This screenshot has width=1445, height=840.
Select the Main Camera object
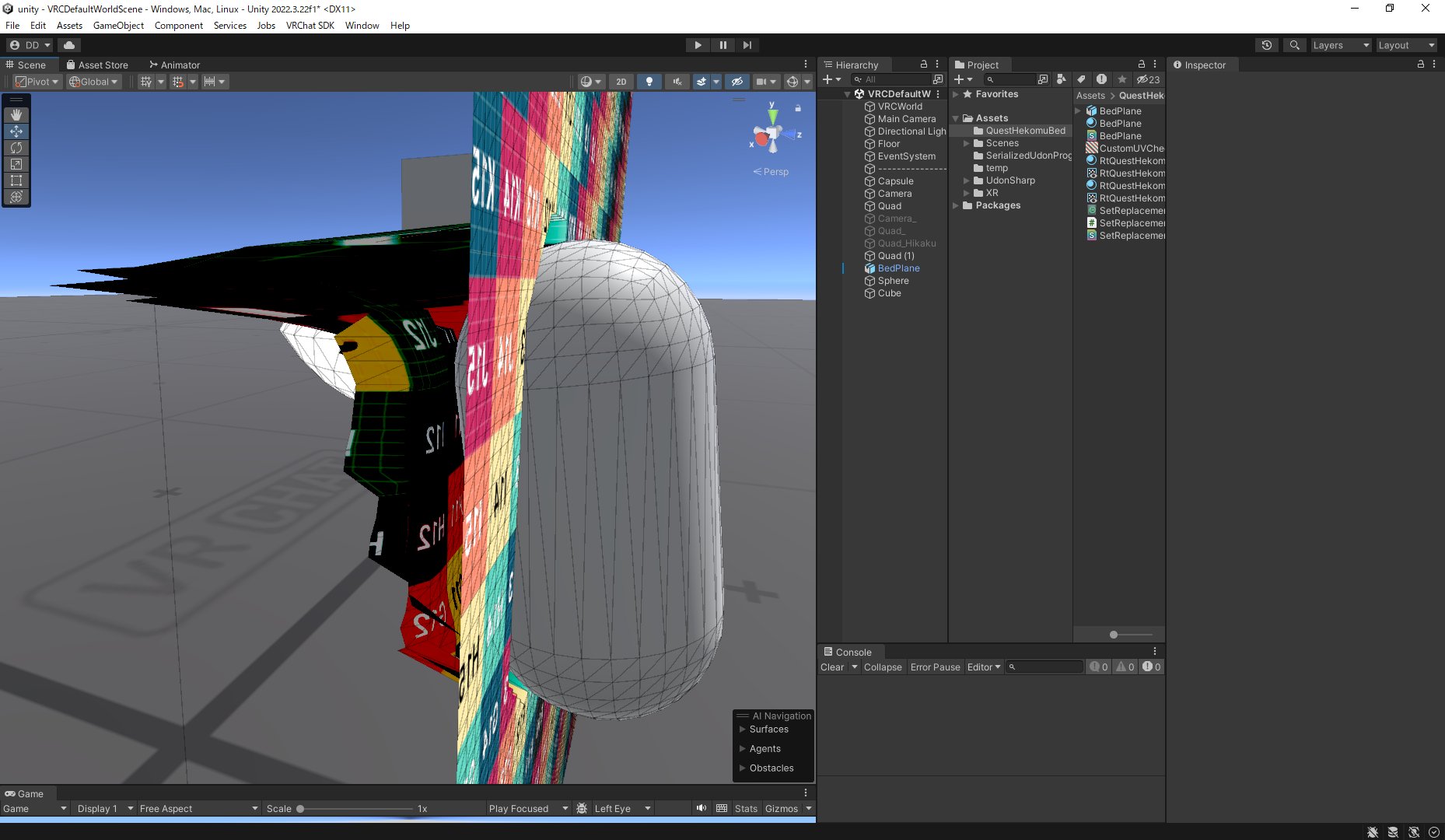[906, 119]
